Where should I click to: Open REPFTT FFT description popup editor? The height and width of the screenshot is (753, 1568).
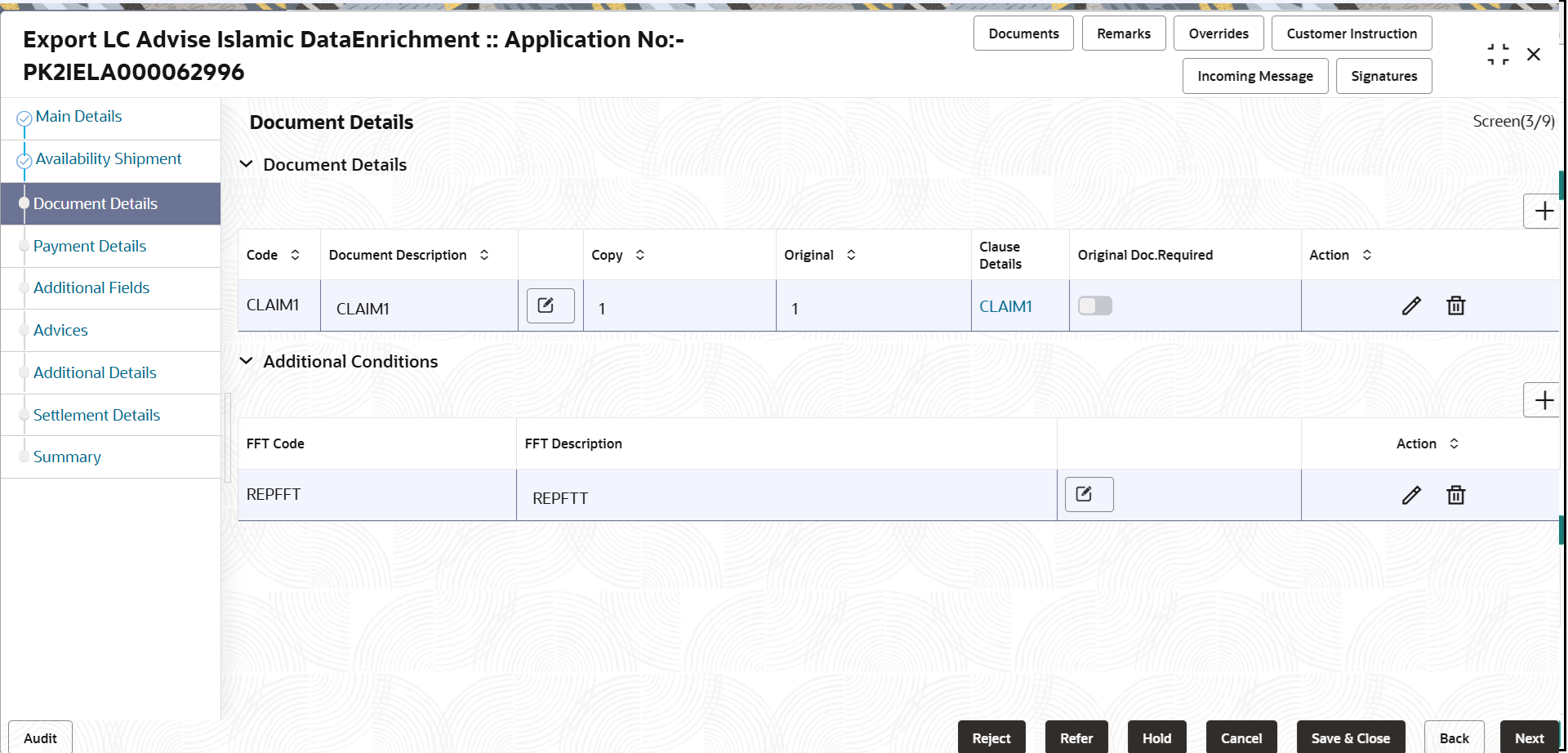[x=1089, y=494]
